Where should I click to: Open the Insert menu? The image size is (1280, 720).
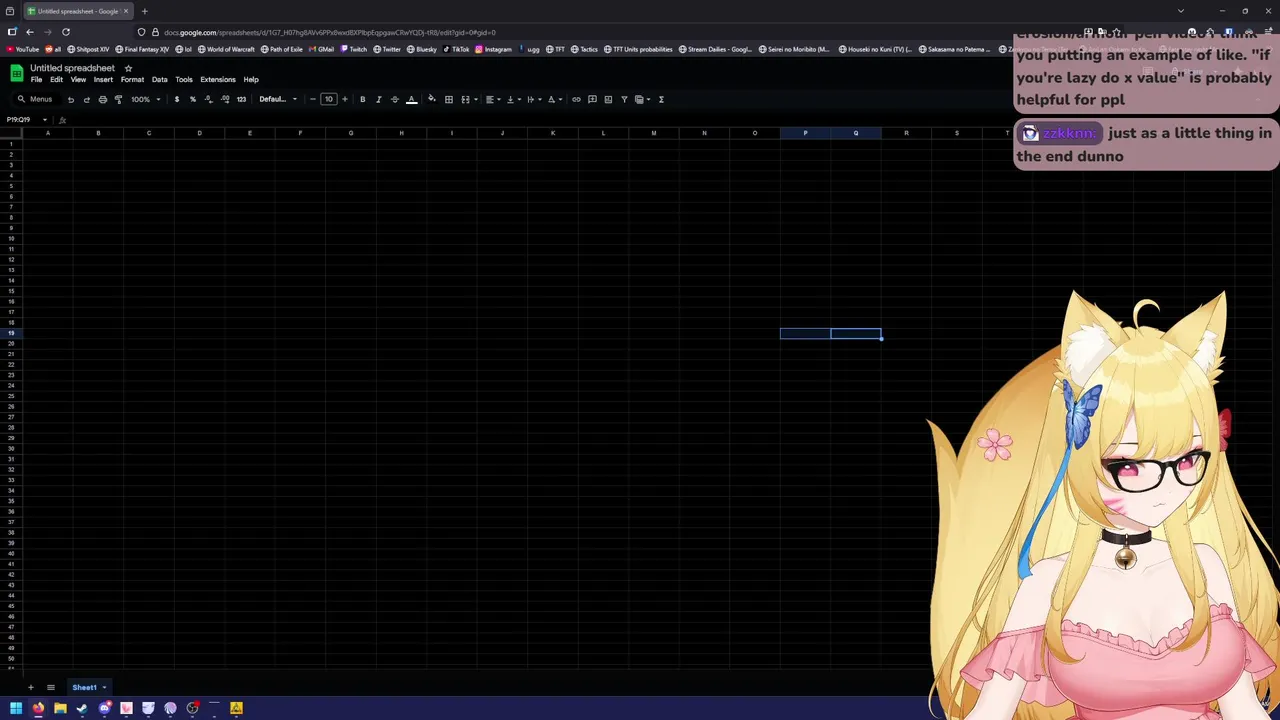103,80
